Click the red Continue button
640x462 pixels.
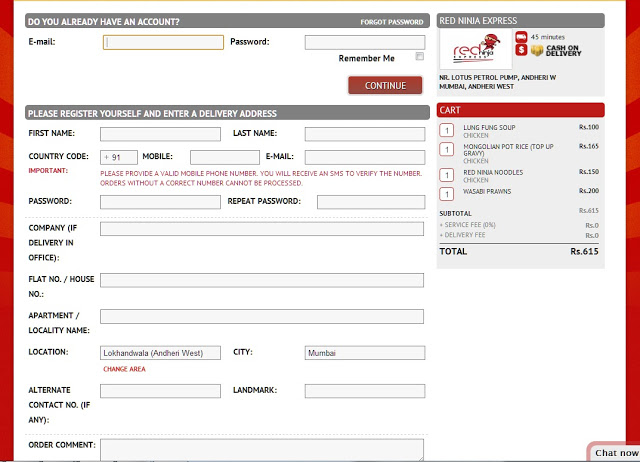point(385,85)
